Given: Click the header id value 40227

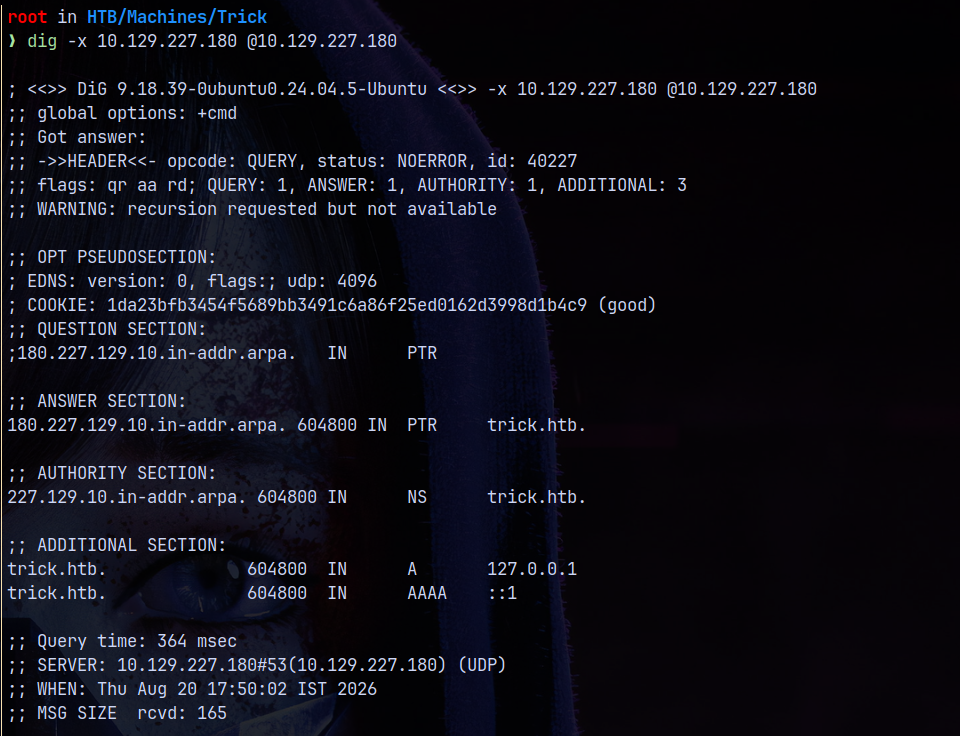Looking at the screenshot, I should coord(552,161).
